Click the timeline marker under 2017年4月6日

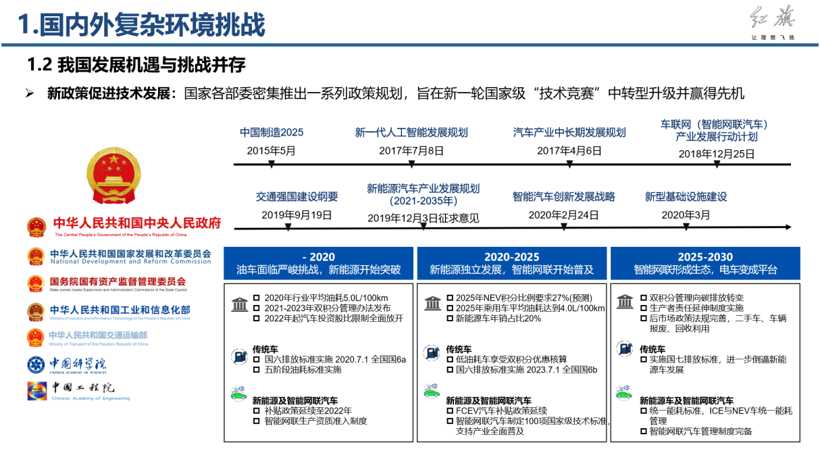click(x=570, y=164)
